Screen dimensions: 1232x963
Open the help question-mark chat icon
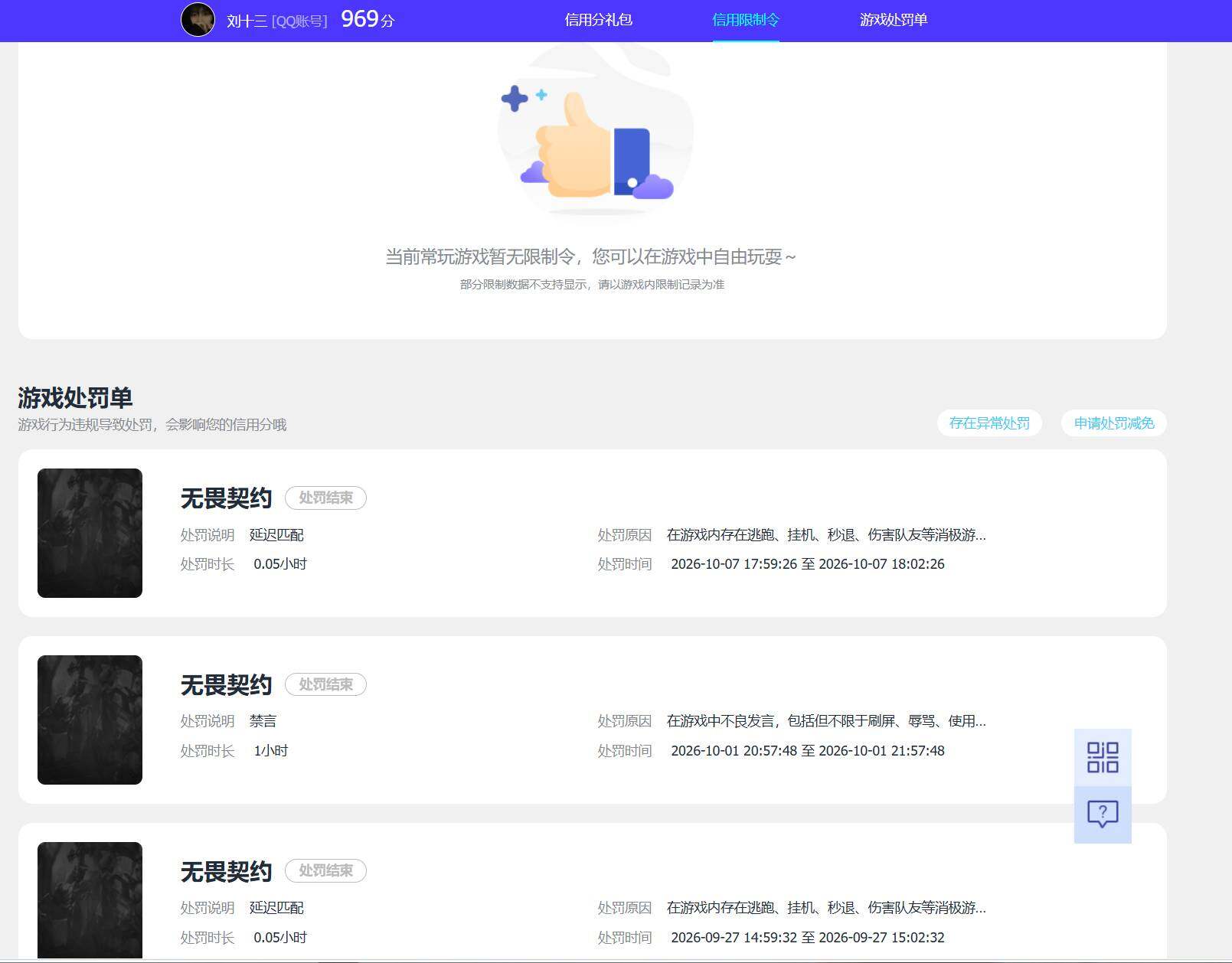pos(1103,814)
